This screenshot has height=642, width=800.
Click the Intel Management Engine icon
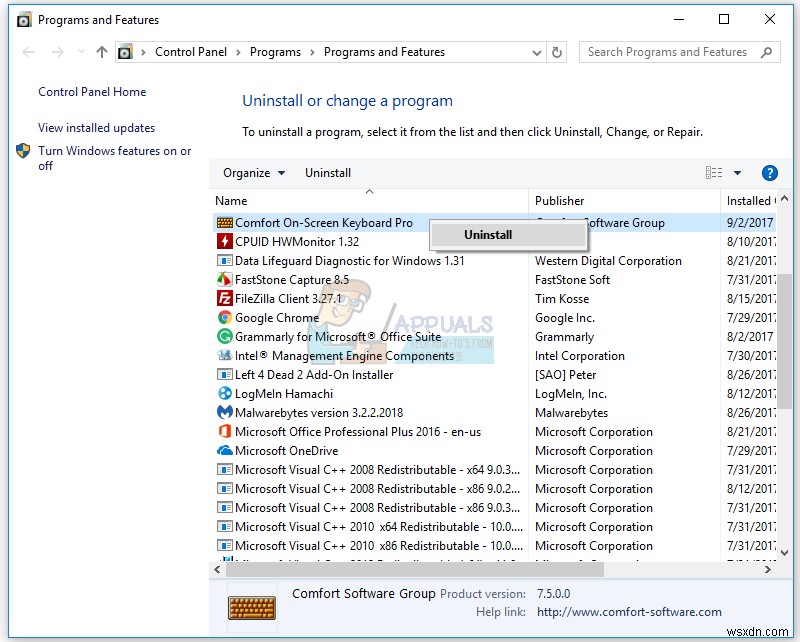coord(224,355)
